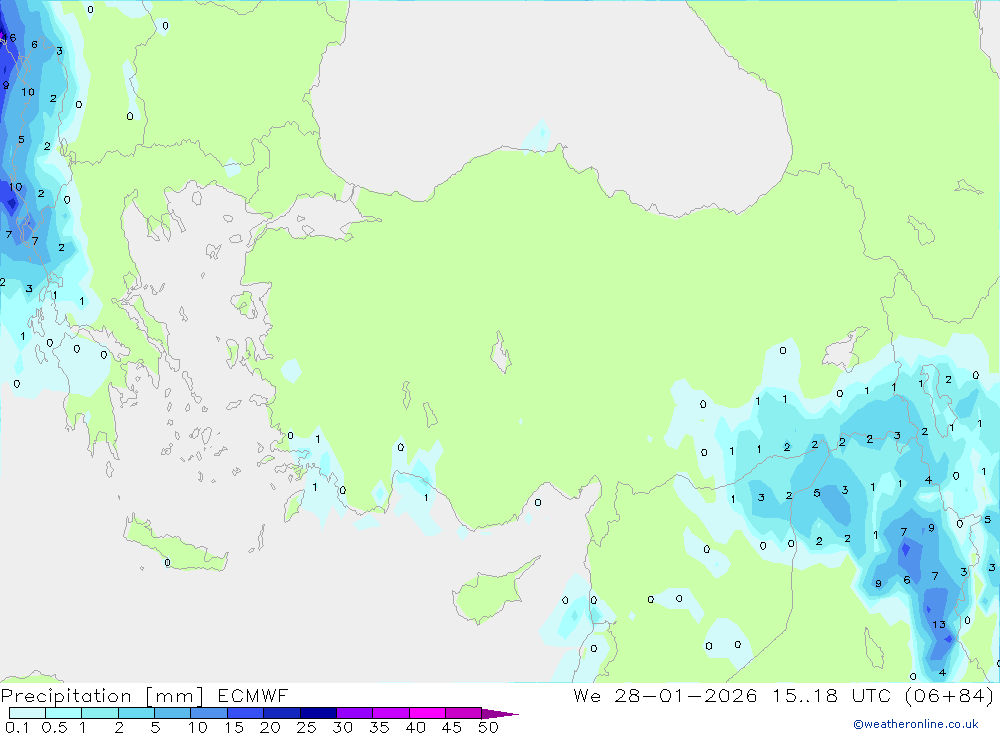Click the 'ECMWF' model name
The image size is (1000, 733).
(x=253, y=695)
